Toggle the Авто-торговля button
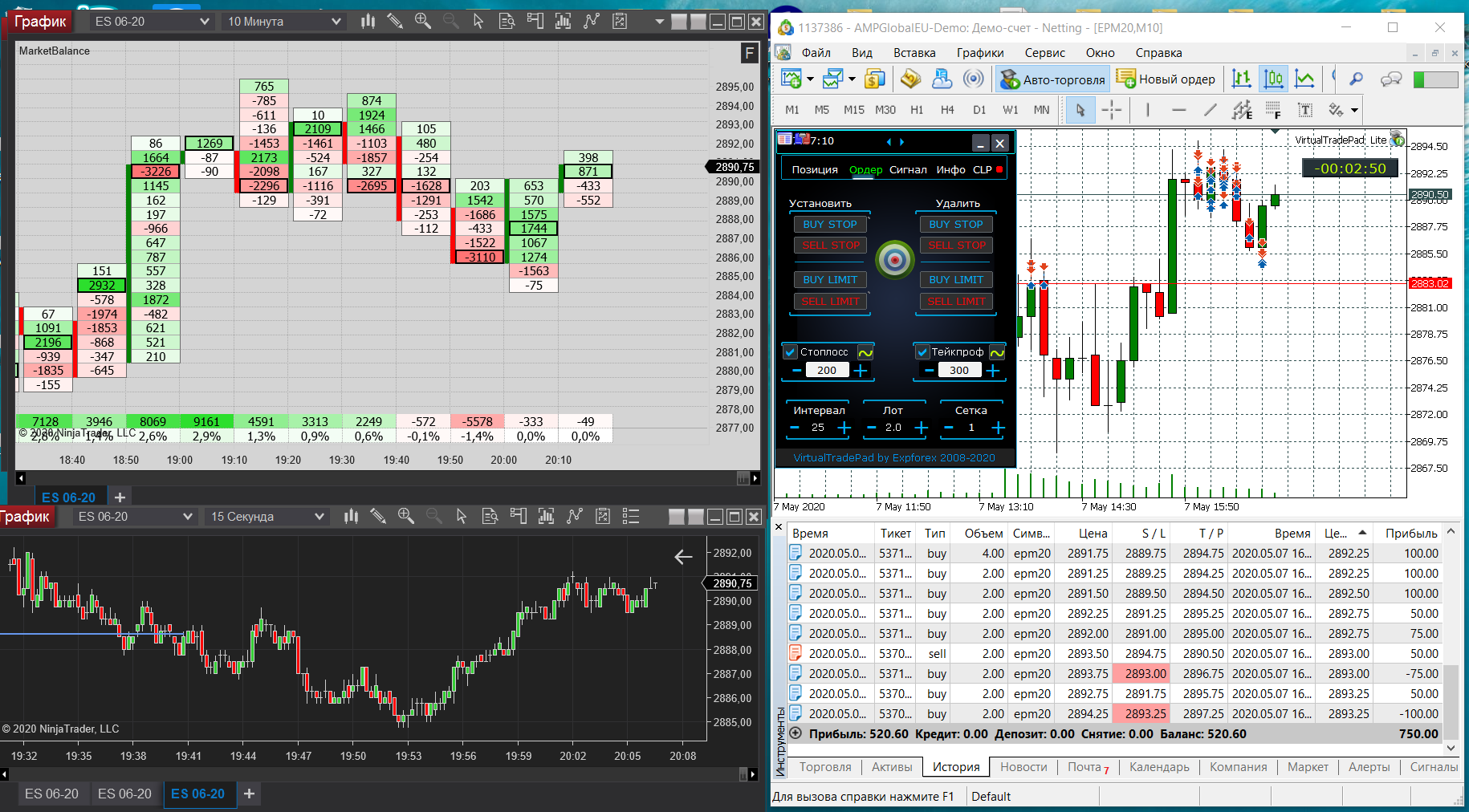1469x812 pixels. click(x=1052, y=79)
